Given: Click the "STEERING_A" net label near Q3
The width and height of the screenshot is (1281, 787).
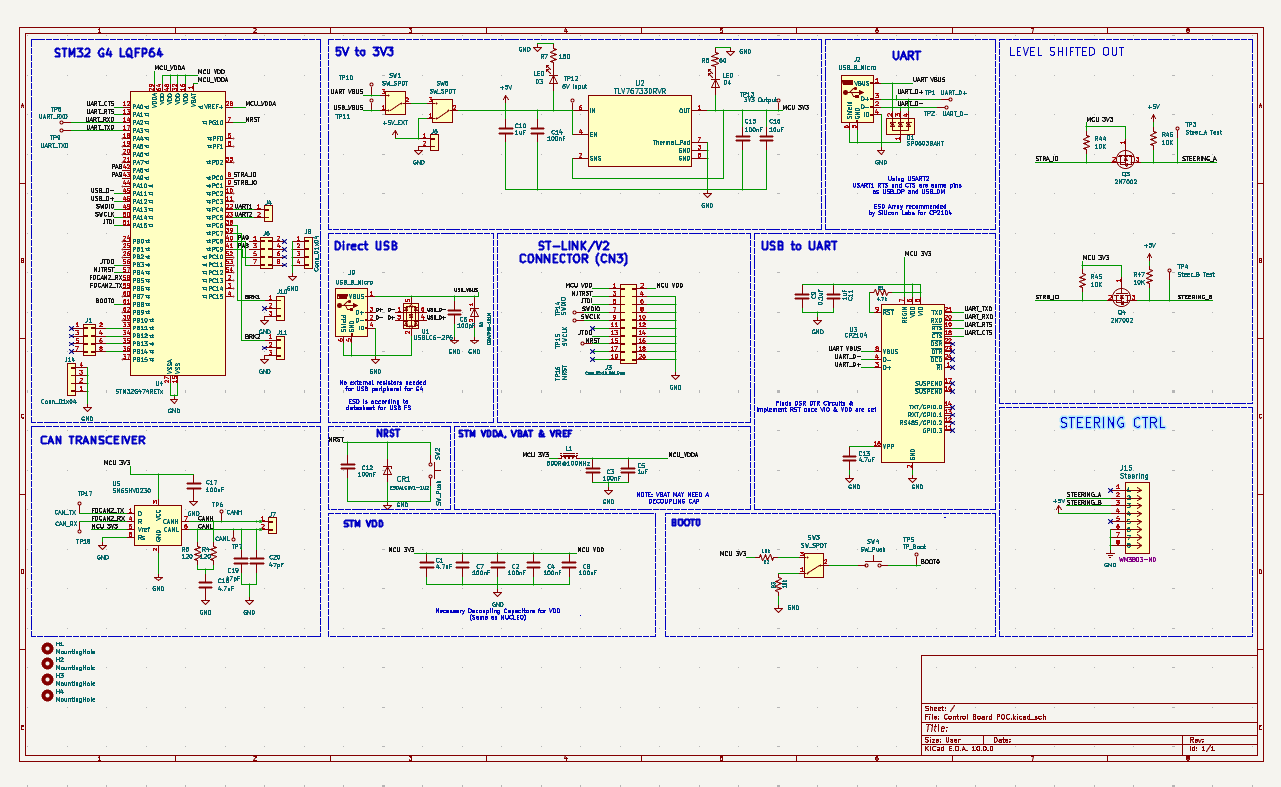Looking at the screenshot, I should point(1199,158).
